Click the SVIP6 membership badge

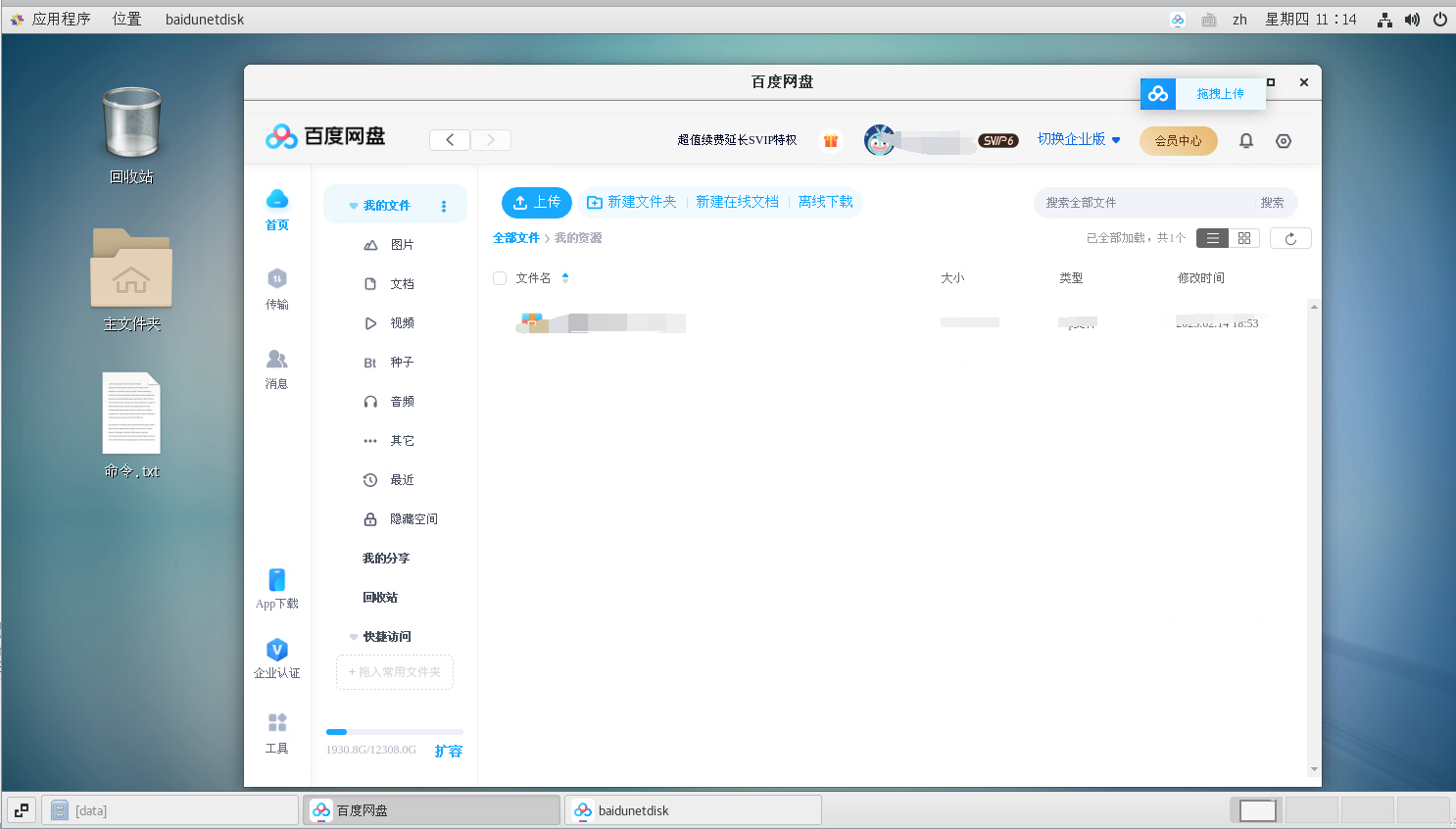pyautogui.click(x=997, y=141)
